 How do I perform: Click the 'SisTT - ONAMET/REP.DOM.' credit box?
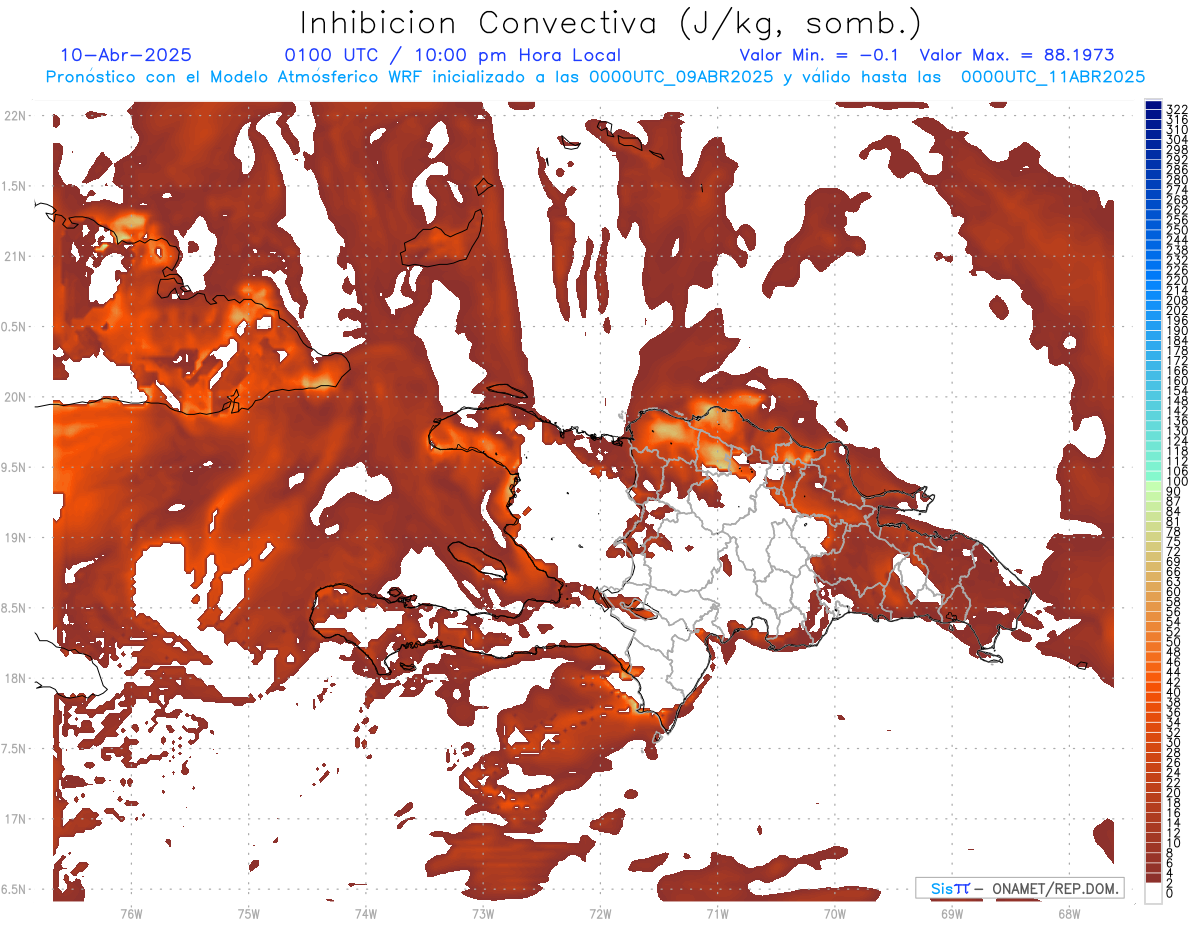[1019, 888]
